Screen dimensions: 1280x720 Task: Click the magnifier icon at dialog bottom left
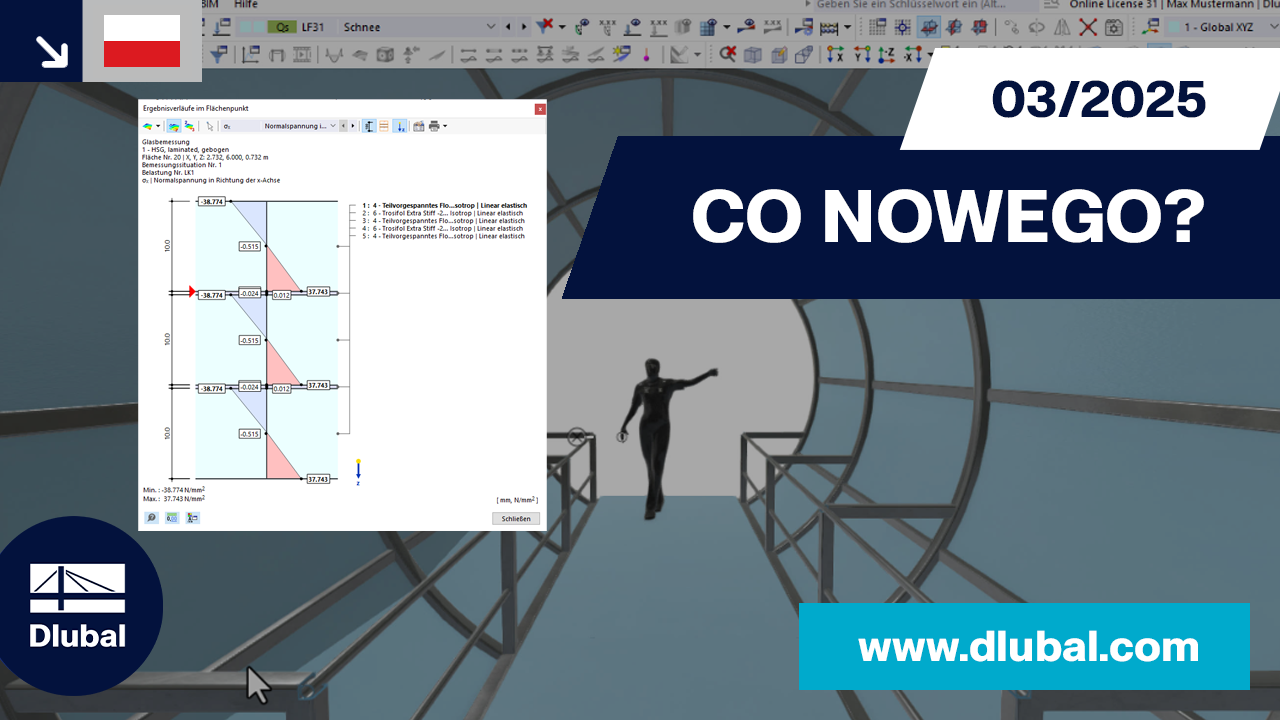point(151,518)
